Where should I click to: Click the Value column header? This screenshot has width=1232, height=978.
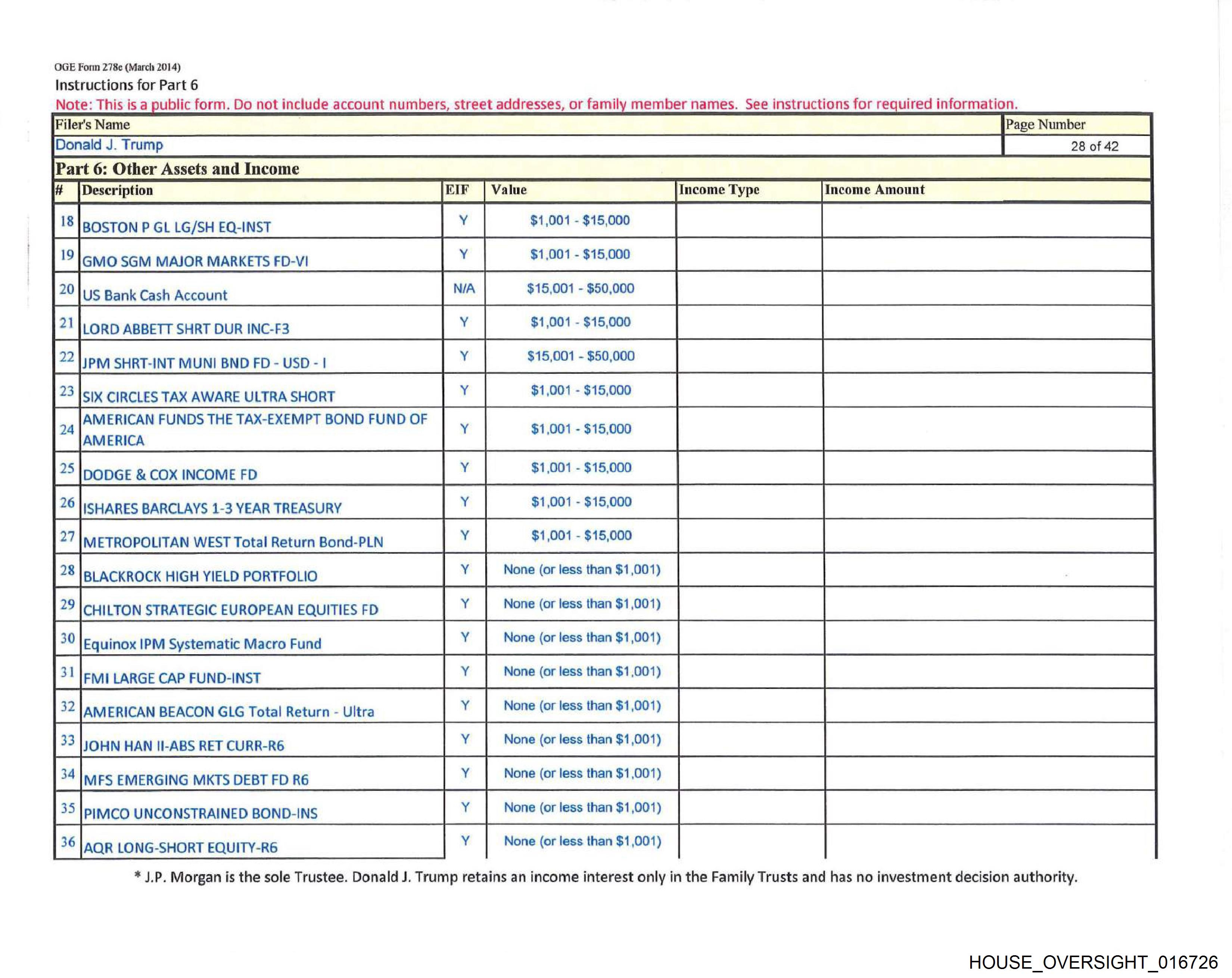pos(508,190)
